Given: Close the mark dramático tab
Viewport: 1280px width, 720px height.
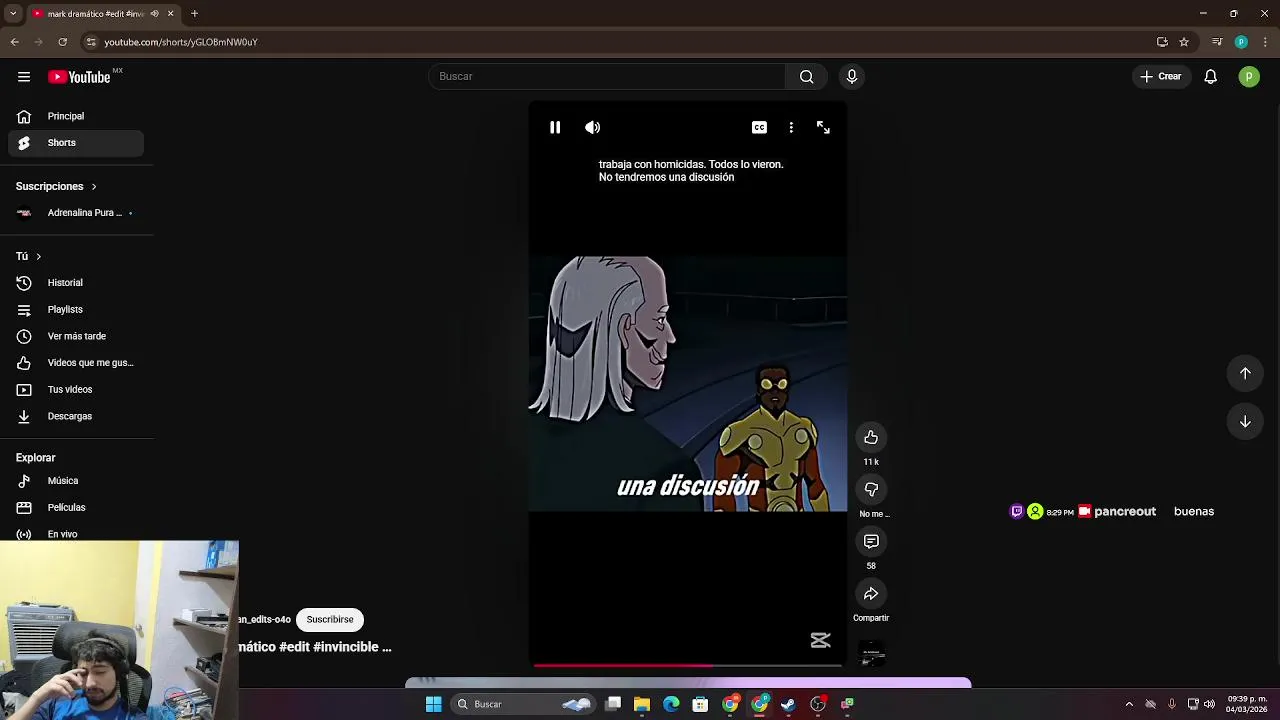Looking at the screenshot, I should 170,14.
